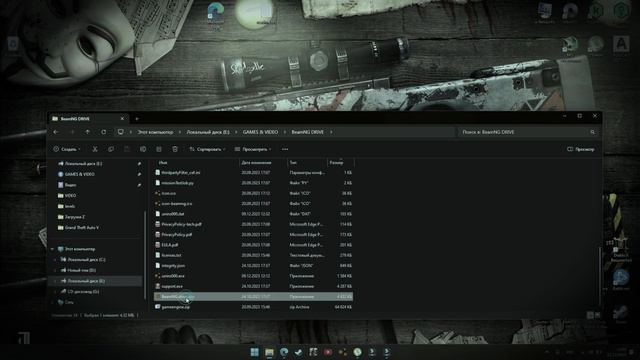This screenshot has width=640, height=360.
Task: Go to Локальный диск (E:) breadcrumb
Action: point(208,132)
